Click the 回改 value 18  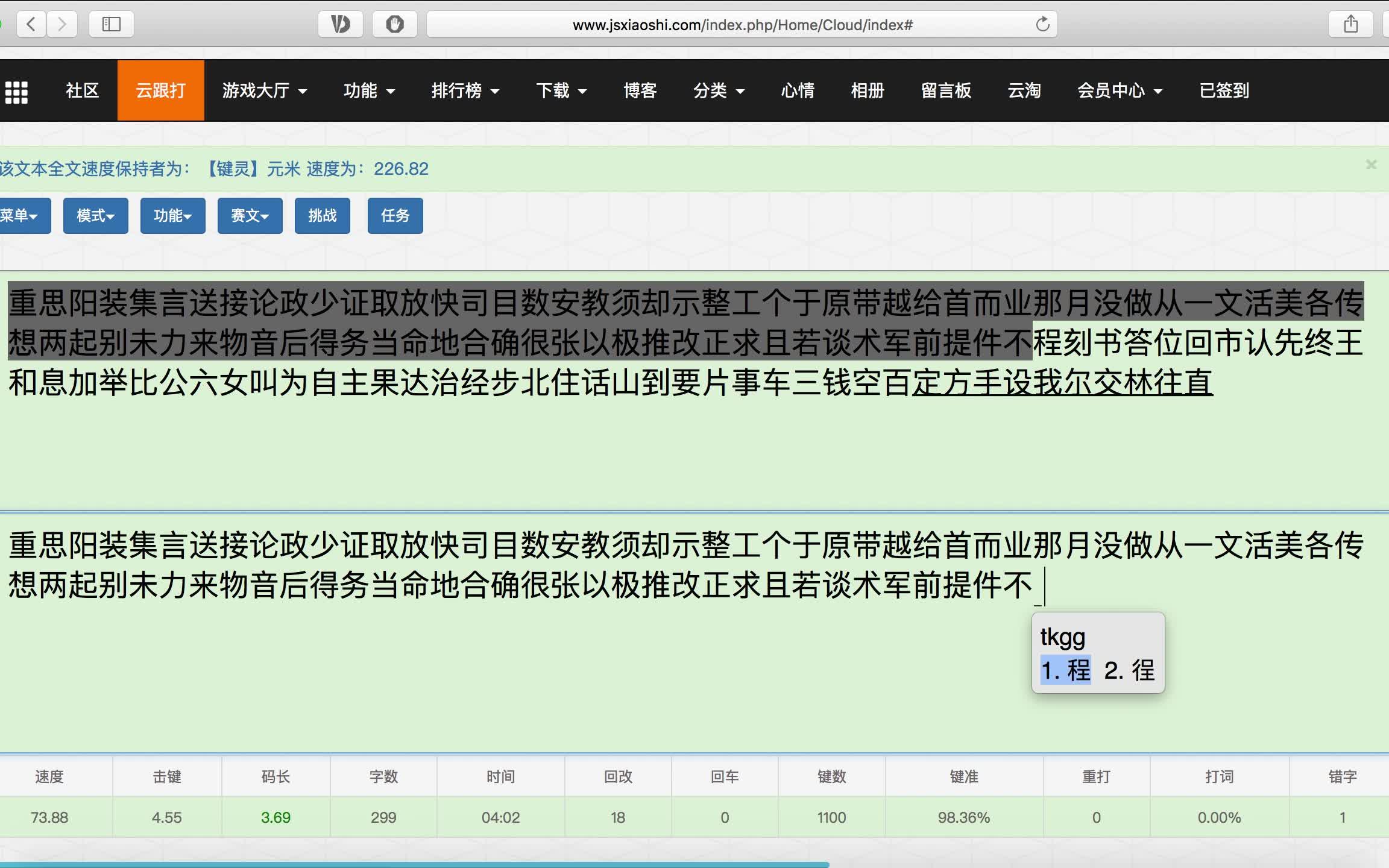pos(618,817)
